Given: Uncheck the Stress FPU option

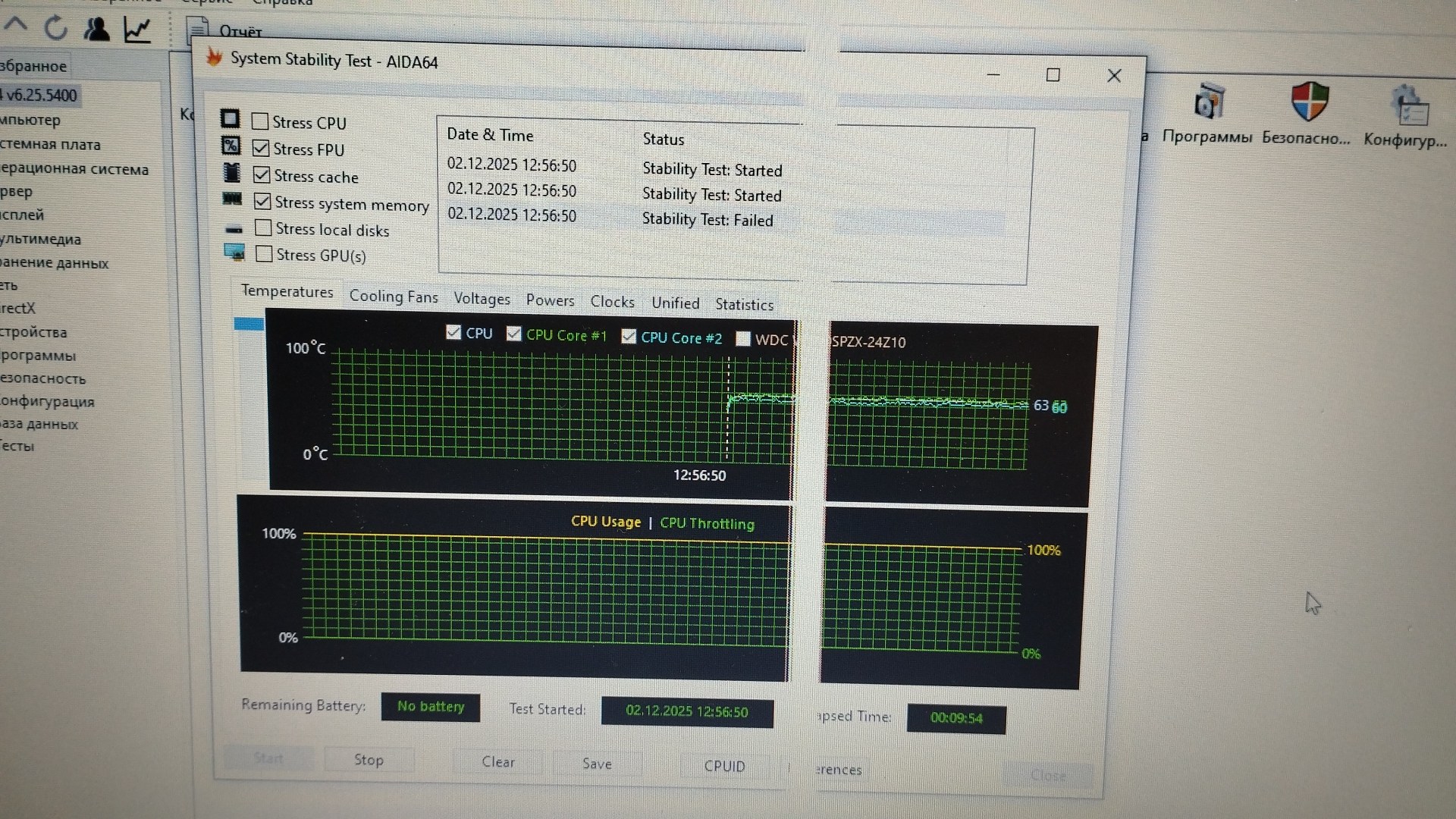Looking at the screenshot, I should tap(261, 148).
